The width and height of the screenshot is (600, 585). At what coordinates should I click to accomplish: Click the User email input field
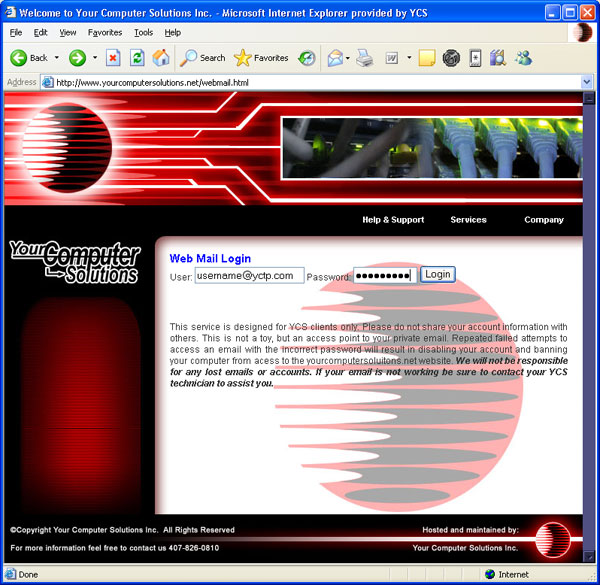coord(249,275)
